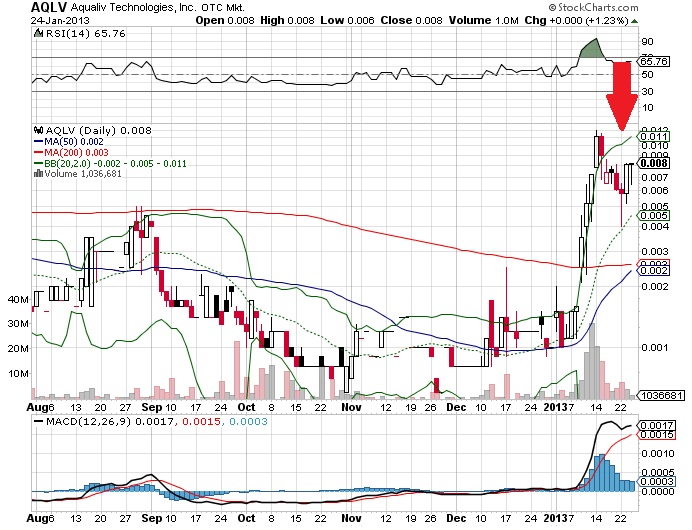Click the Sep label under price chart
This screenshot has width=692, height=530.
tap(152, 407)
